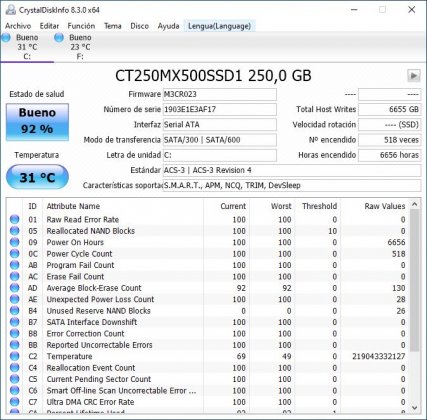Click the supported features S.M.A.R.T. field
This screenshot has width=427, height=420.
[x=292, y=185]
